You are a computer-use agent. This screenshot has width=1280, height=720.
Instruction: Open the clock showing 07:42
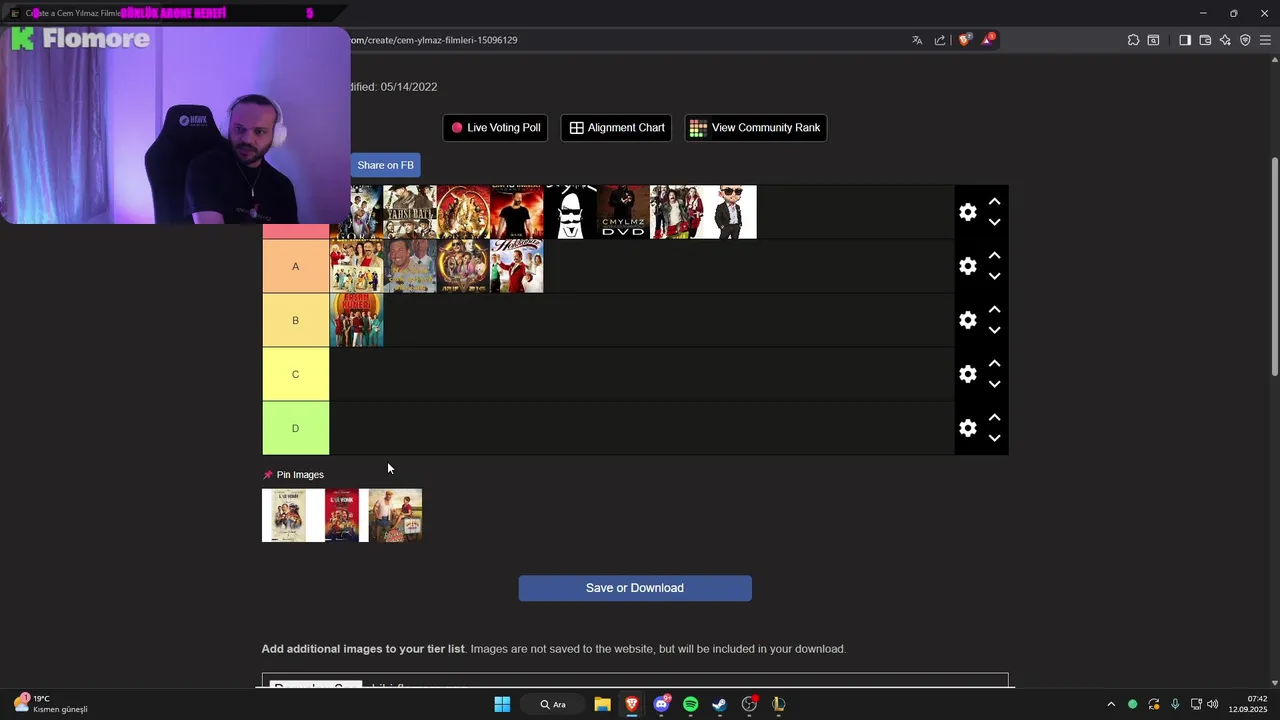pos(1249,704)
